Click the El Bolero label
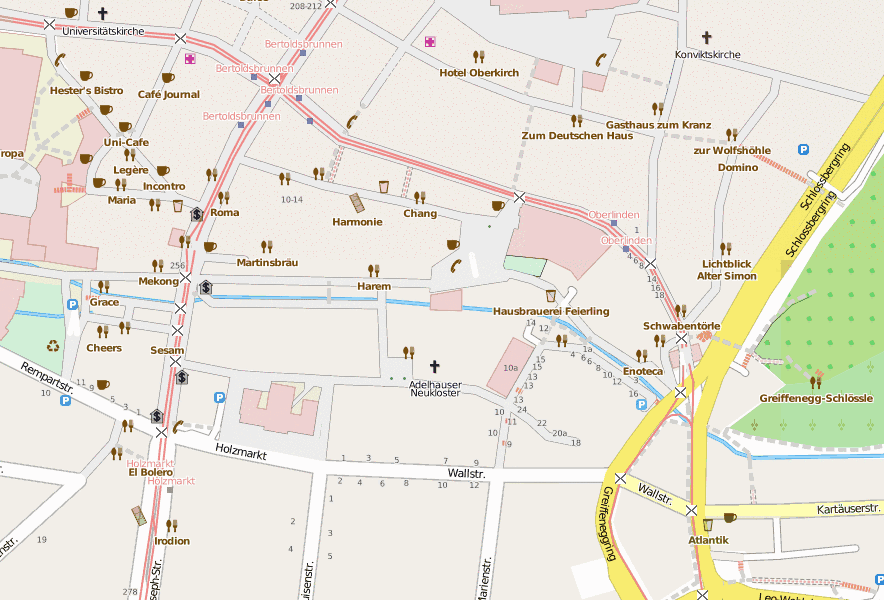This screenshot has width=884, height=600. coord(151,472)
